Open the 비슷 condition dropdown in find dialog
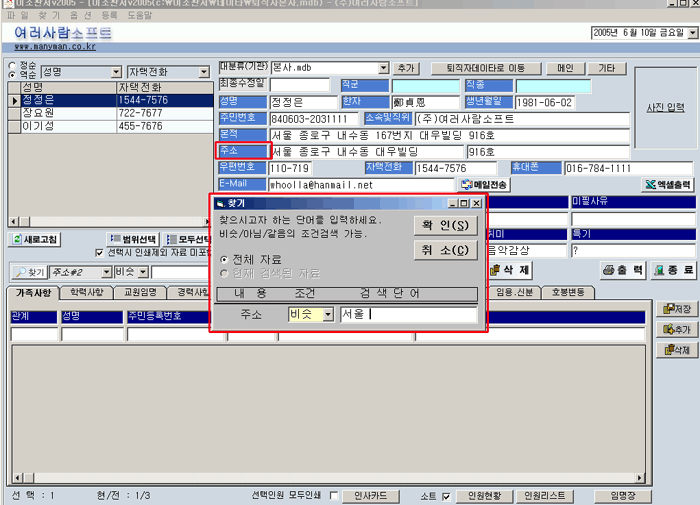Image resolution: width=700 pixels, height=505 pixels. (x=328, y=315)
